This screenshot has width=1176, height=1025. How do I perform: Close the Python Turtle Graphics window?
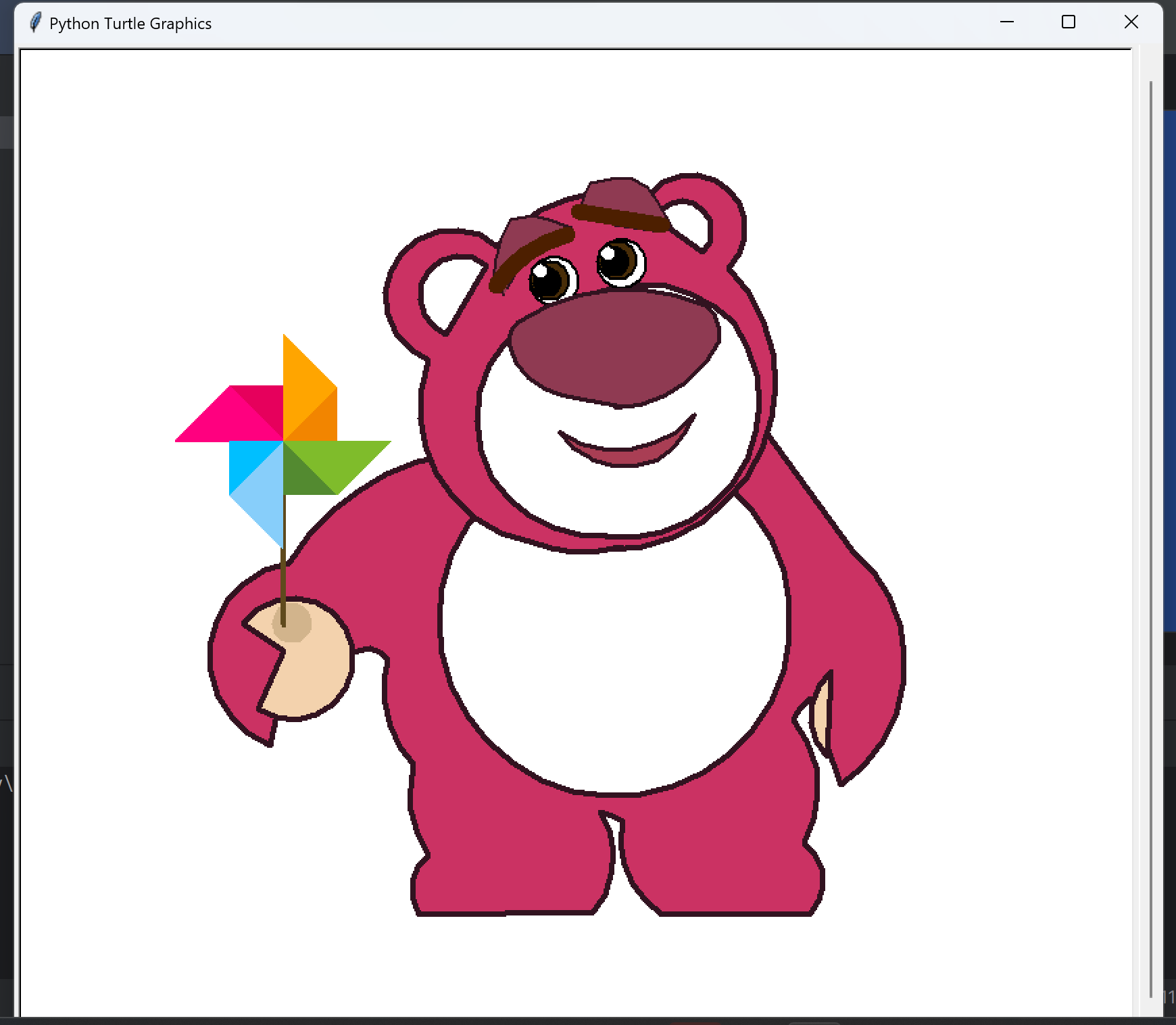[x=1131, y=22]
